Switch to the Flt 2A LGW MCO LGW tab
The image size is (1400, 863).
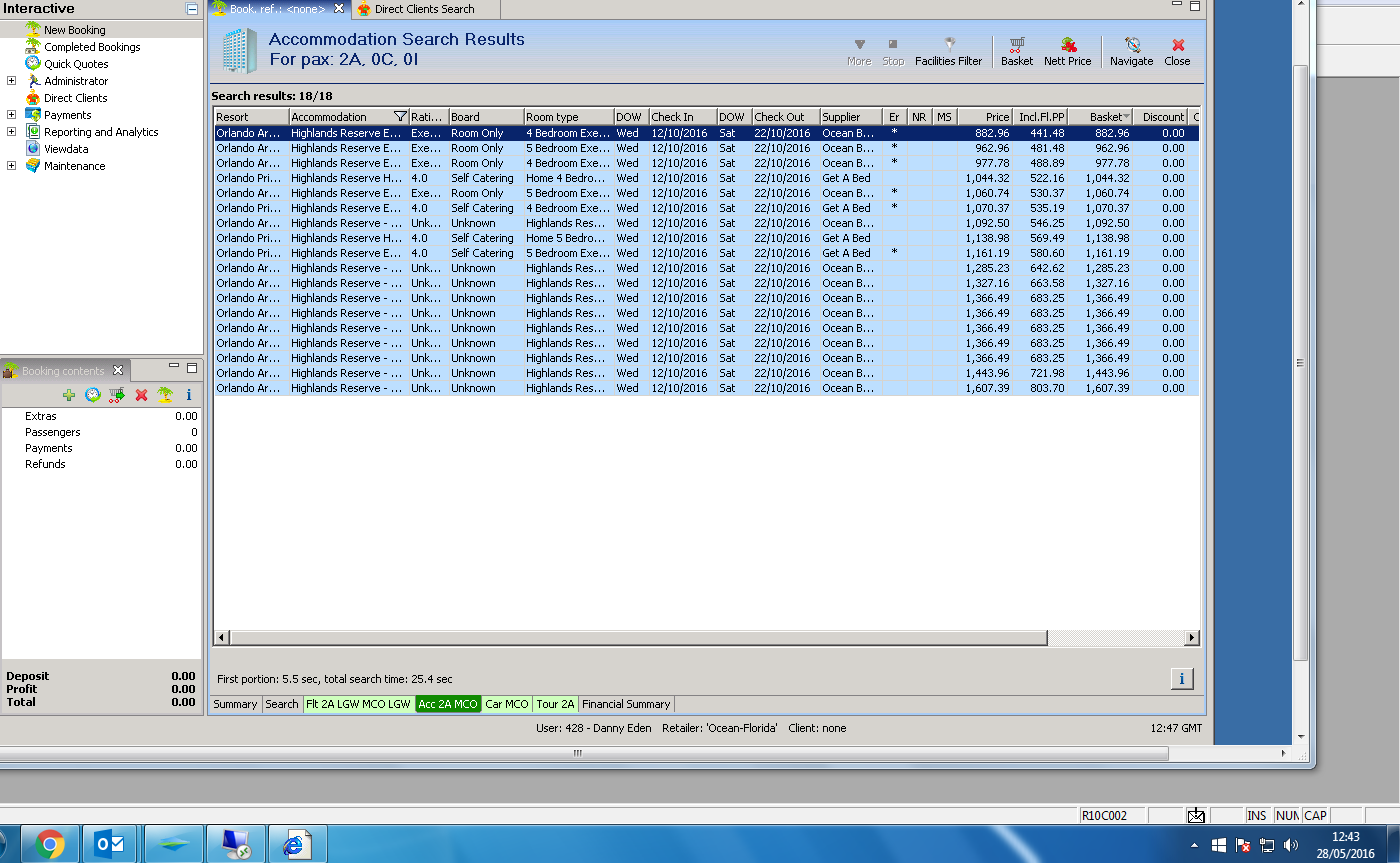(358, 704)
